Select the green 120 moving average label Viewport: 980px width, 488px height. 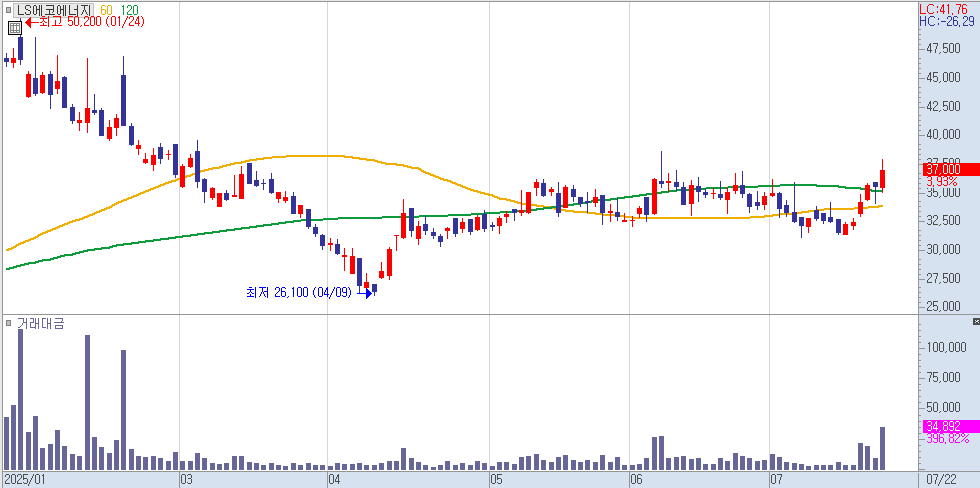[129, 10]
